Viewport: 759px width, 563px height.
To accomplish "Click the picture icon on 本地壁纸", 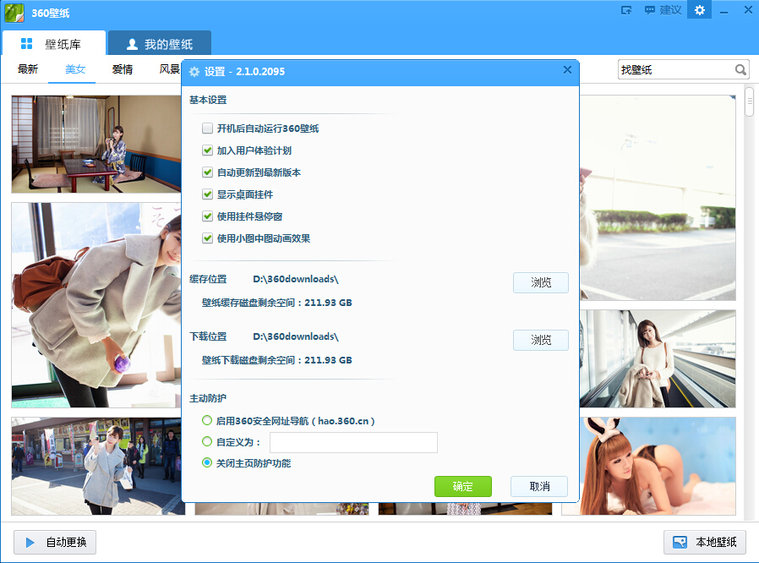I will click(x=680, y=542).
